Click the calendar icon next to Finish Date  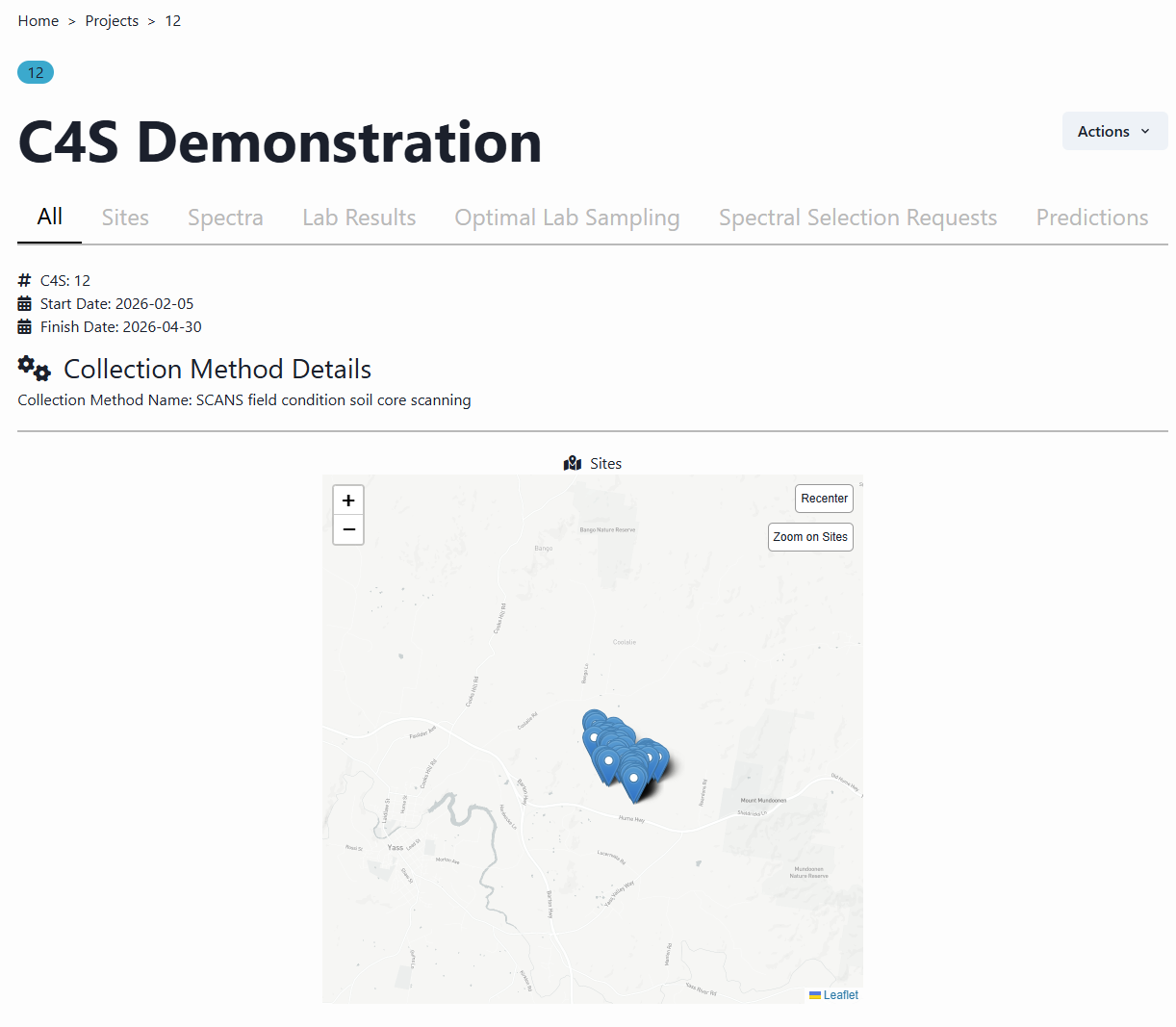[x=25, y=327]
